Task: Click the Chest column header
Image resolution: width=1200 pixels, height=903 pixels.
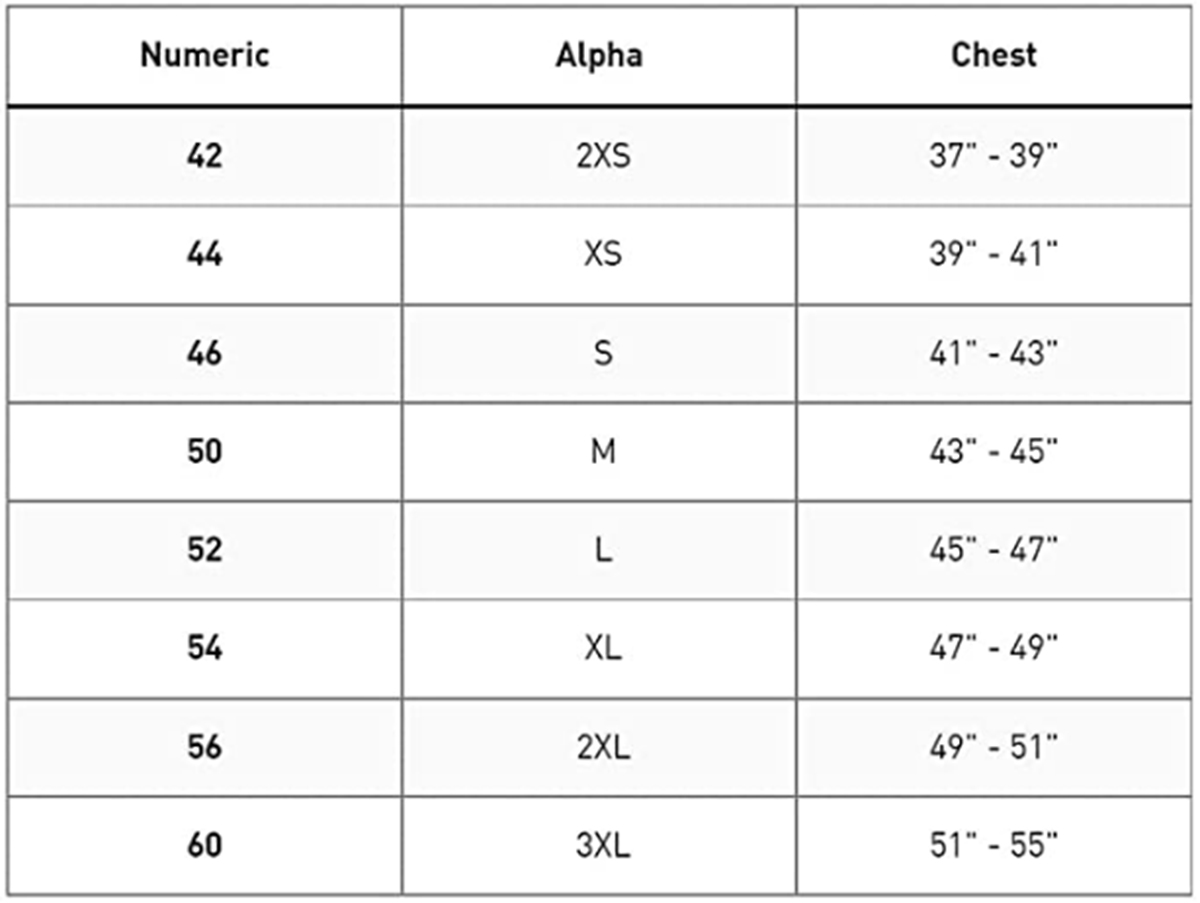Action: [x=994, y=54]
